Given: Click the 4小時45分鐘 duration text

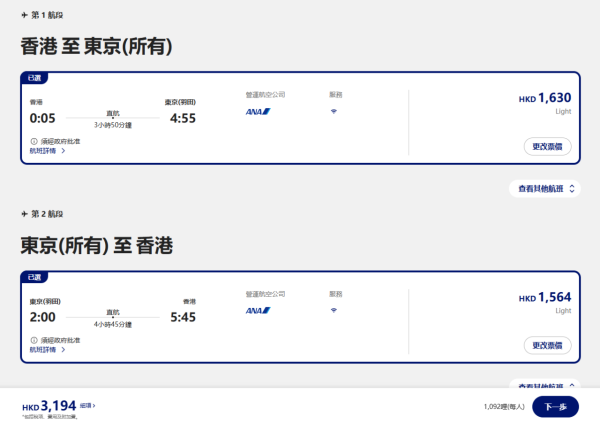Looking at the screenshot, I should pos(113,325).
